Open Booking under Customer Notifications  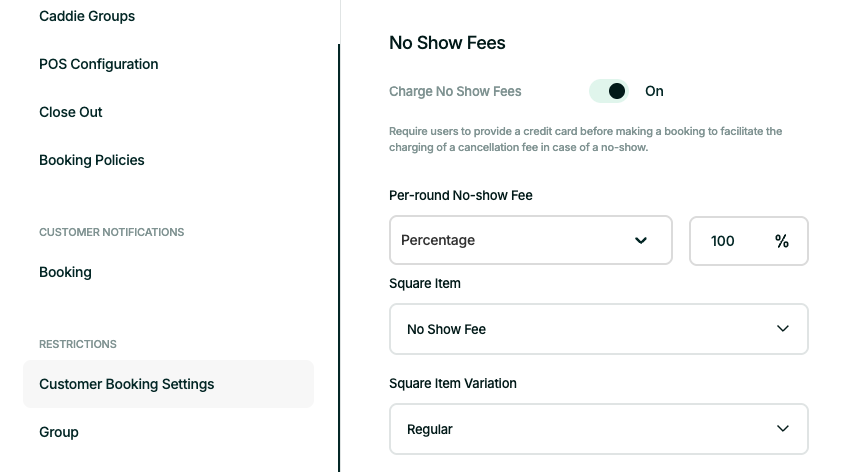[x=65, y=272]
